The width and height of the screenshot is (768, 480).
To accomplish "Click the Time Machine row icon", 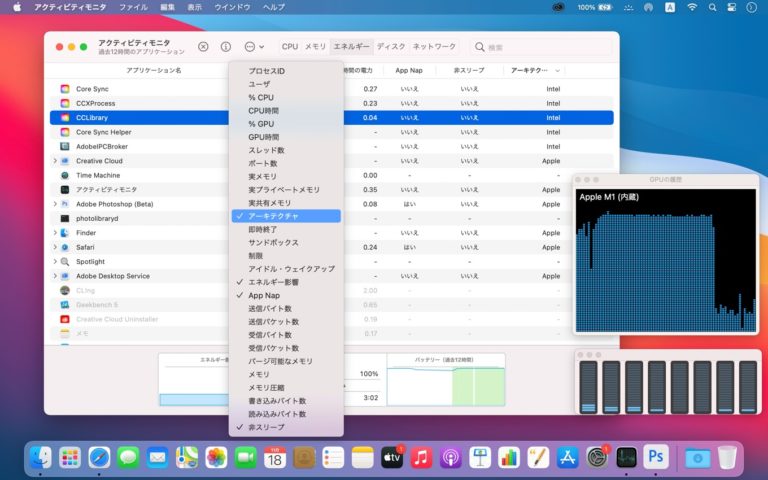I will click(65, 175).
